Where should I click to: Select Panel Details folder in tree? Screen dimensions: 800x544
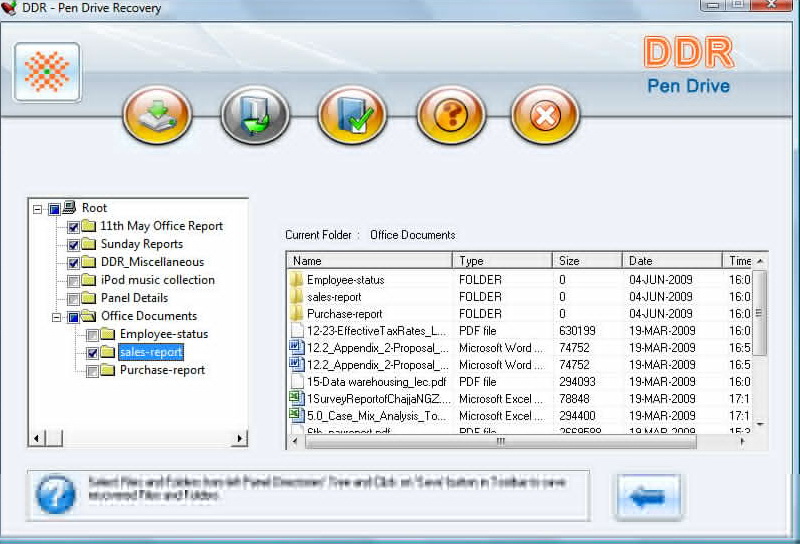(134, 298)
